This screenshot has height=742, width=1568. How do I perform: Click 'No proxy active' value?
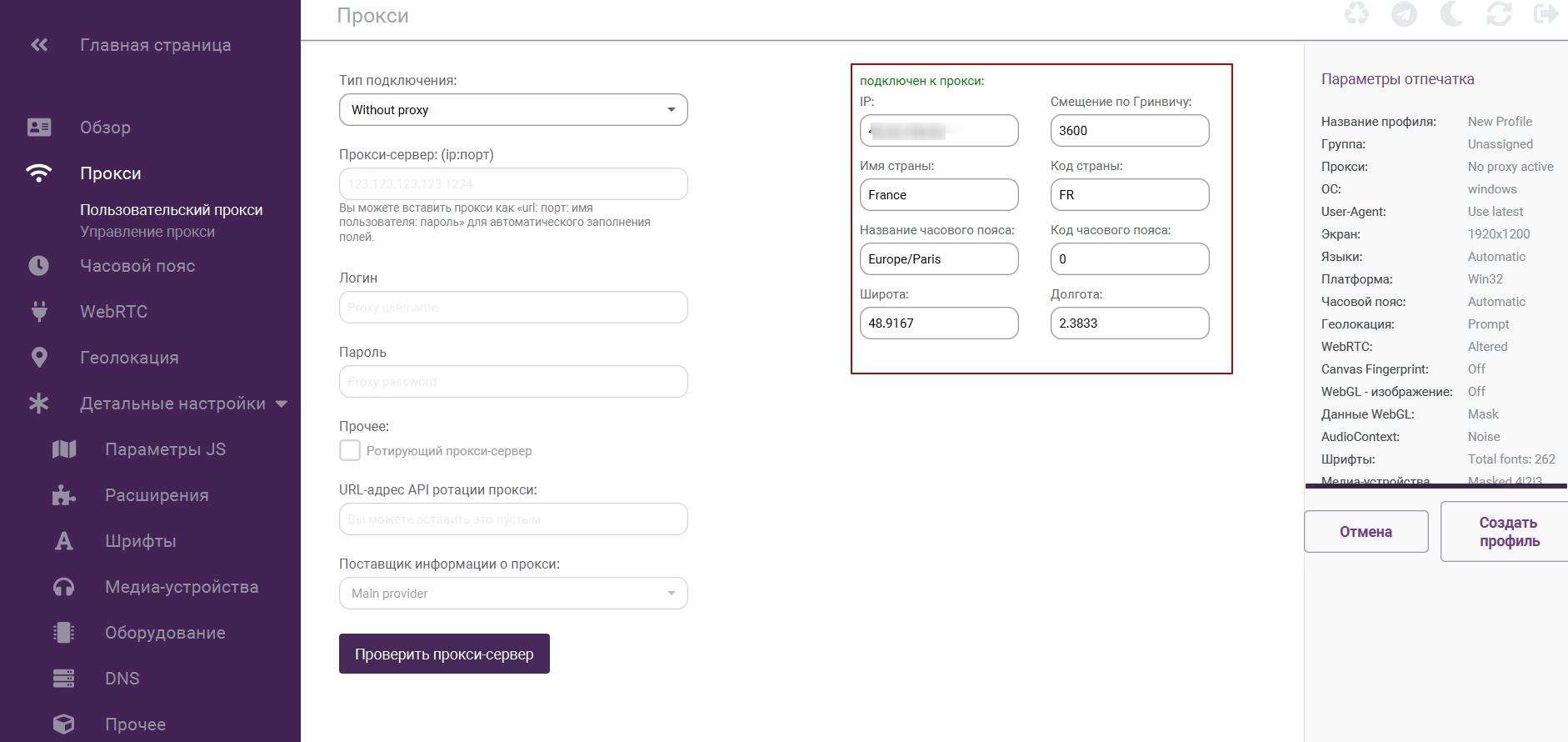1511,167
